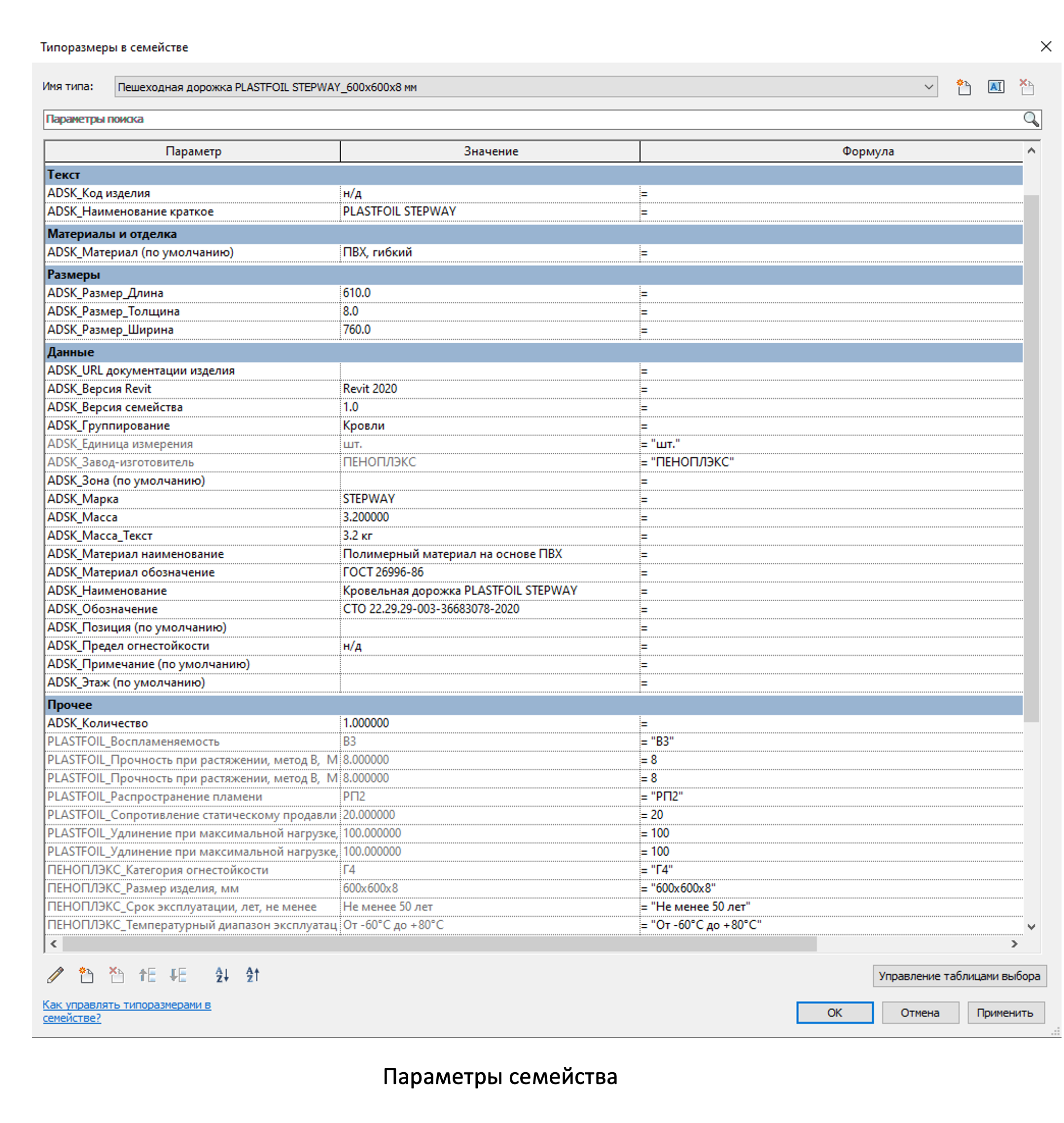The height and width of the screenshot is (1123, 1064).
Task: Click the formula = 20 cell
Action: pyautogui.click(x=831, y=815)
